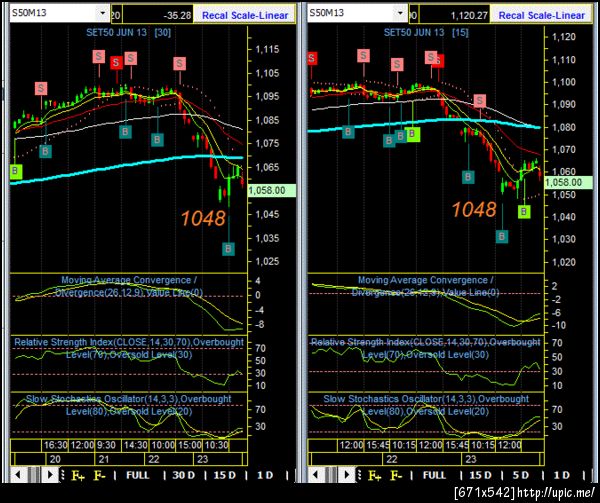The image size is (600, 503).
Task: Click the MACD indicator label in right chart
Action: click(x=426, y=286)
